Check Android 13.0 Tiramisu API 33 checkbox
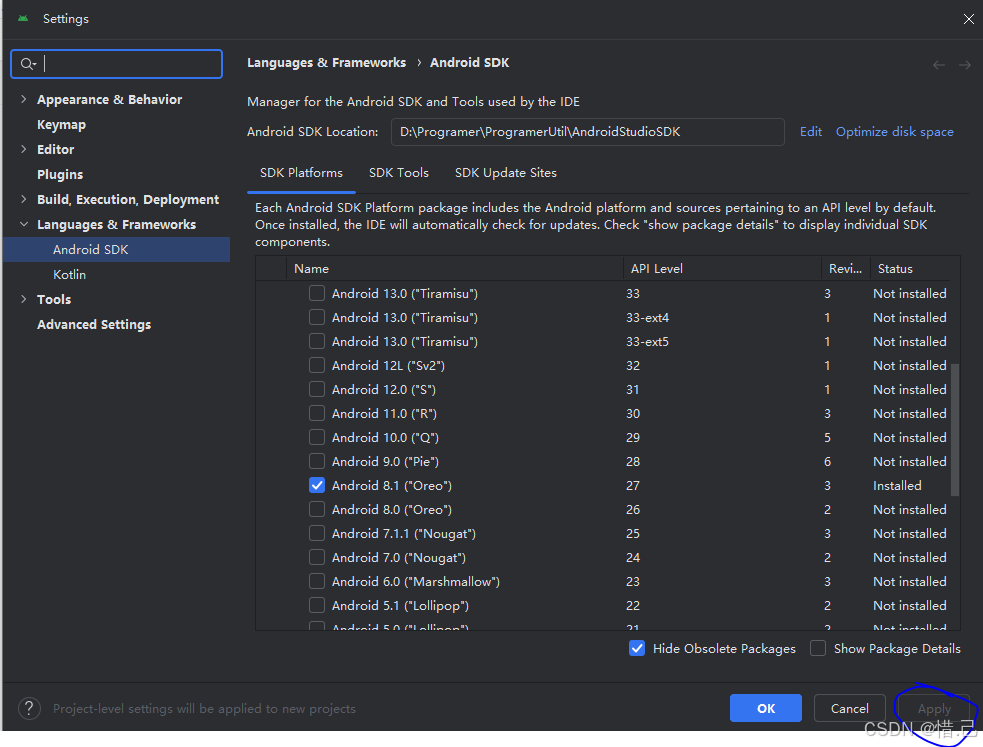The height and width of the screenshot is (747, 983). (317, 293)
